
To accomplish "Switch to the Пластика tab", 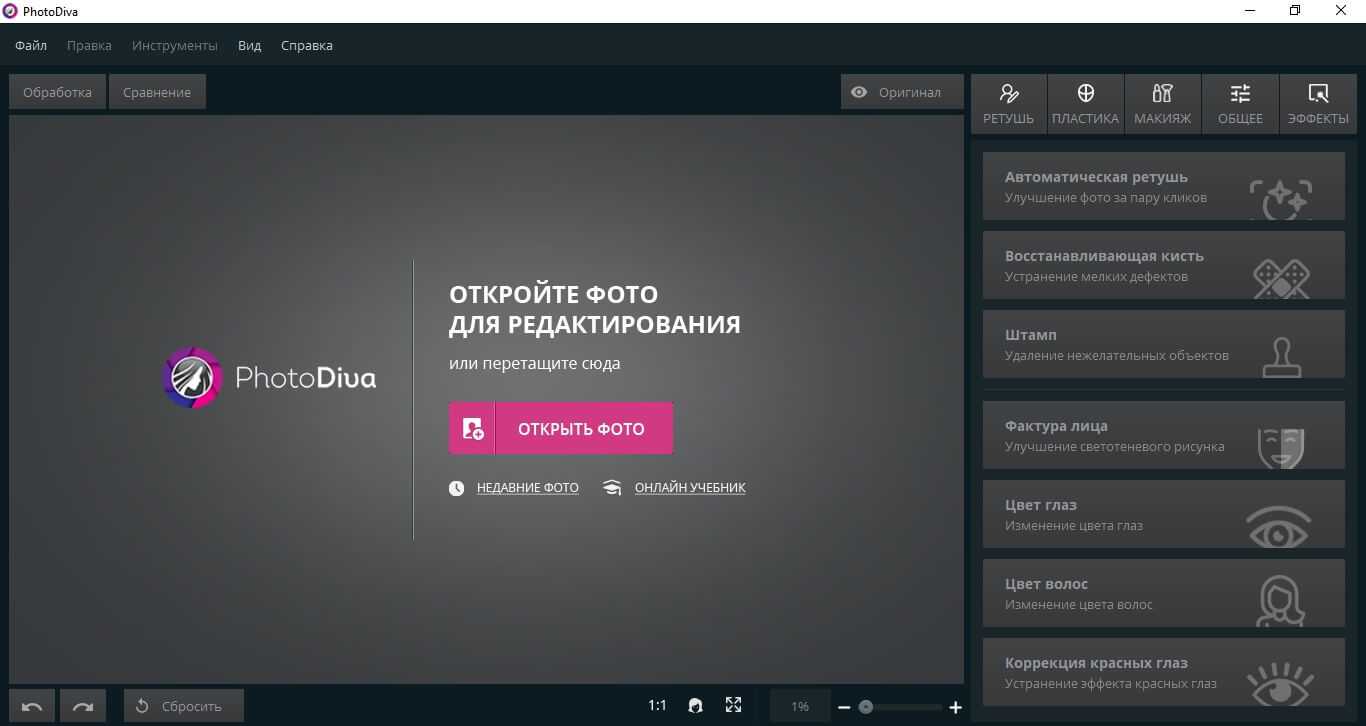I will 1085,104.
